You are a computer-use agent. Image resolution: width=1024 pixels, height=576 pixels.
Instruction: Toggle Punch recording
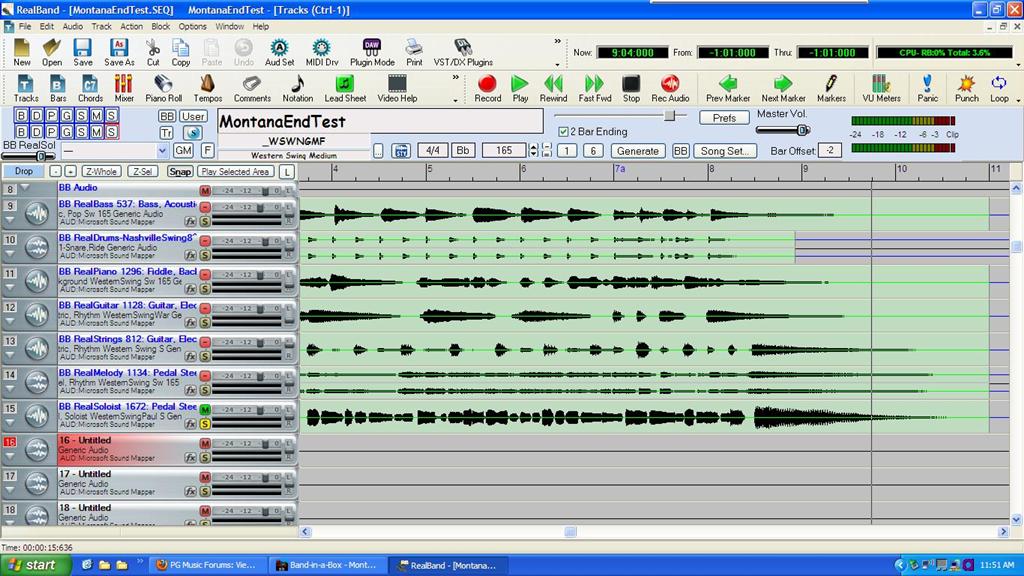tap(967, 88)
